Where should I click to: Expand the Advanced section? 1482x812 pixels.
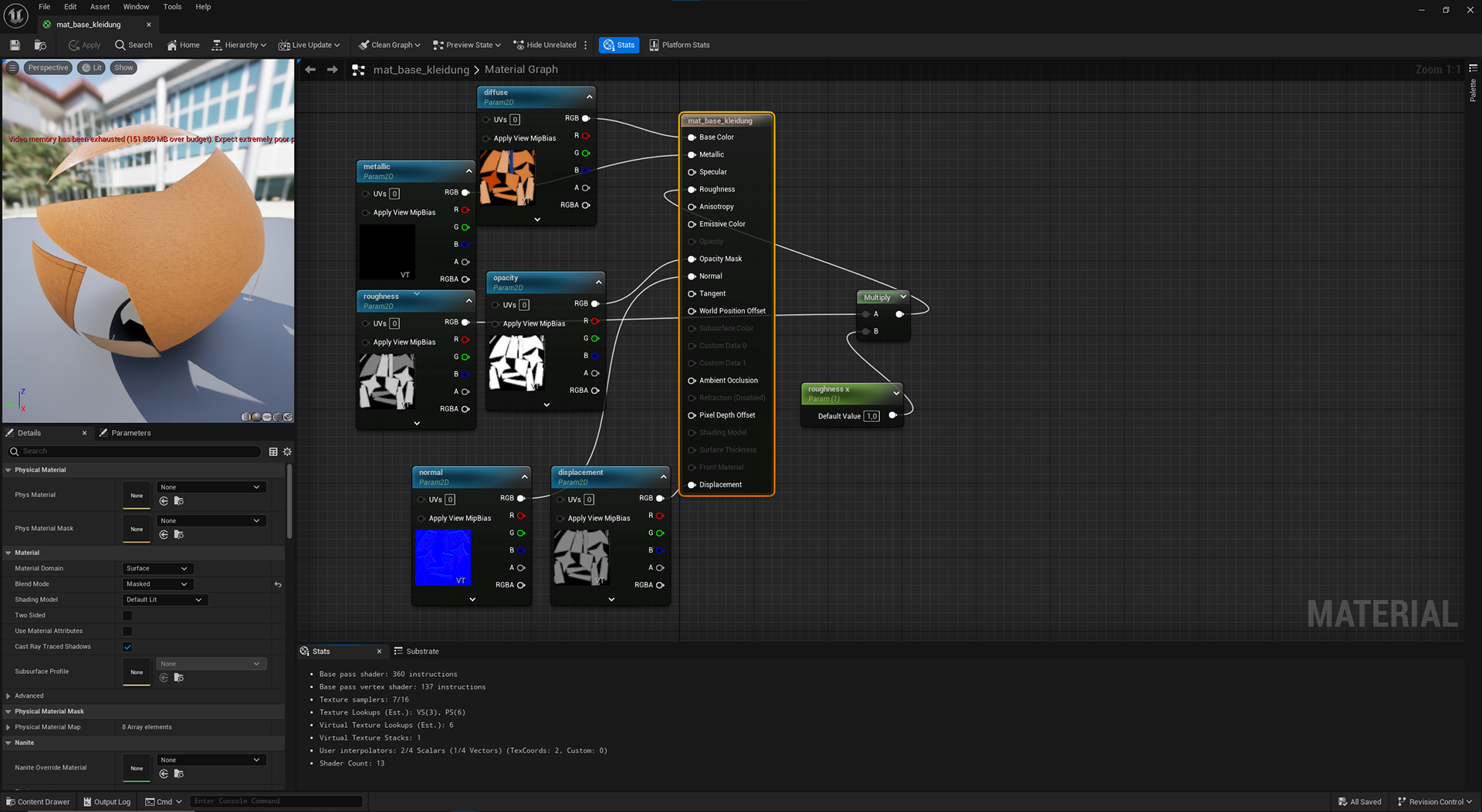tap(8, 696)
